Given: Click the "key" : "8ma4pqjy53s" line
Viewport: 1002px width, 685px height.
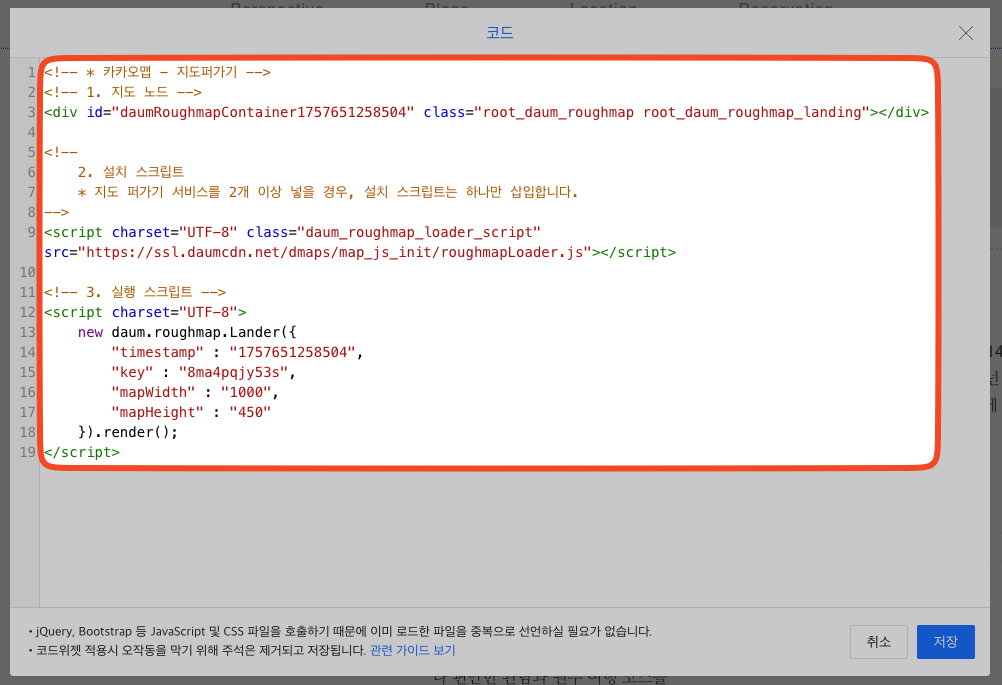Looking at the screenshot, I should coord(203,373).
